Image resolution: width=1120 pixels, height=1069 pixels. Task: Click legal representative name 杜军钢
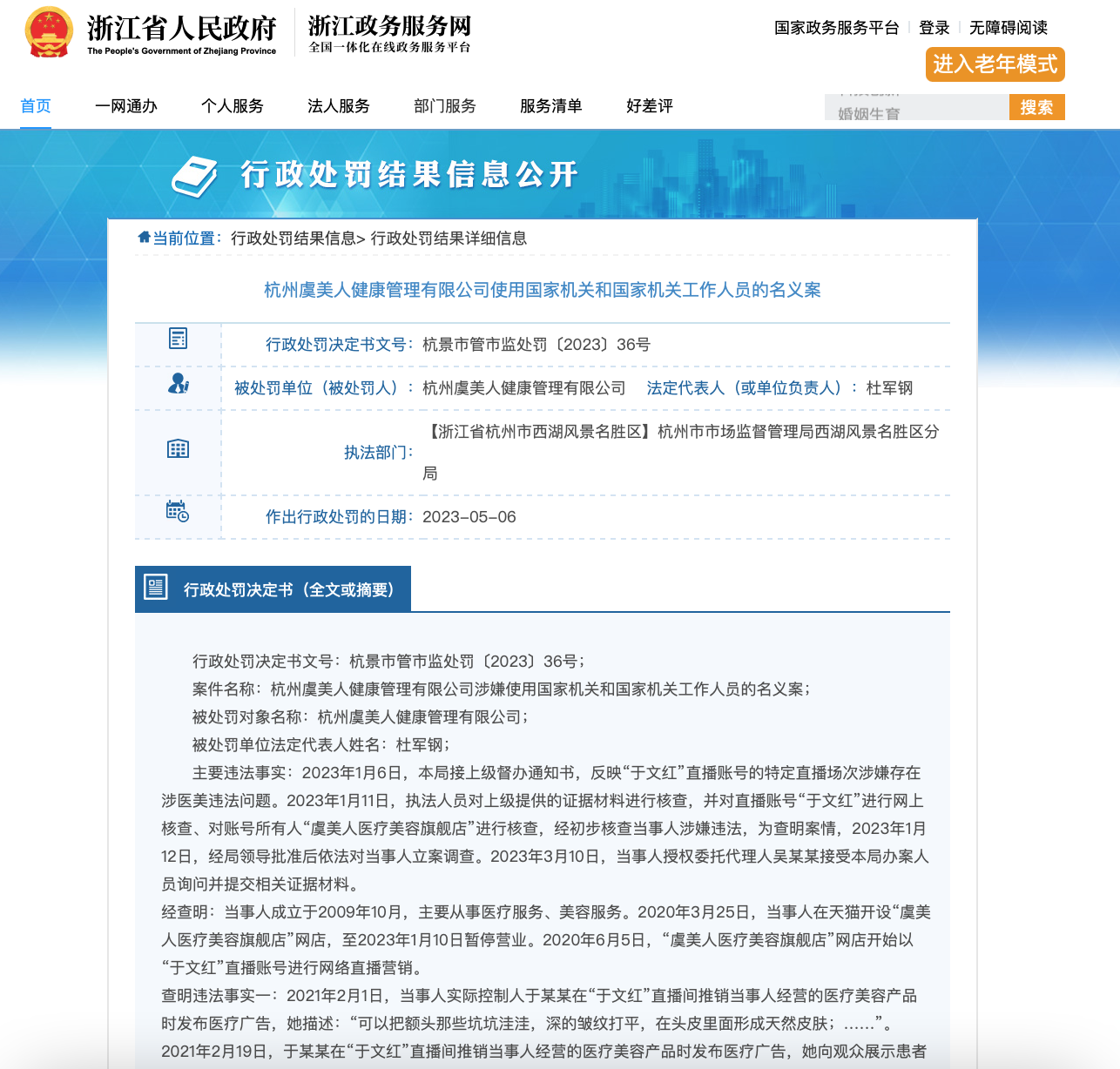(x=889, y=388)
